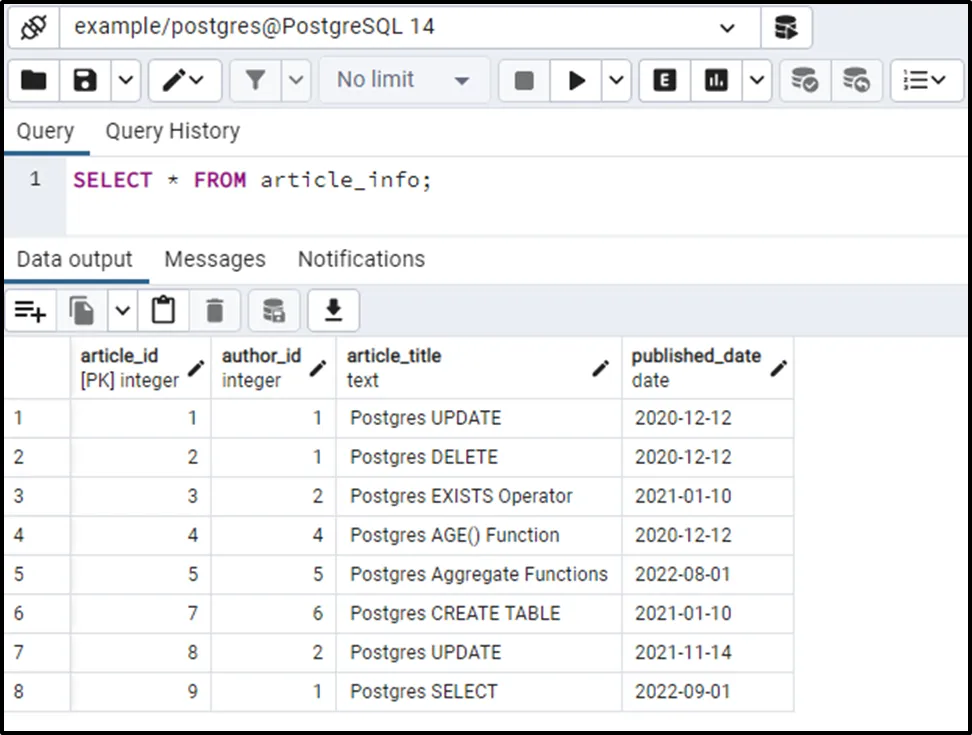972x735 pixels.
Task: Run the query with Execute button
Action: pos(577,81)
